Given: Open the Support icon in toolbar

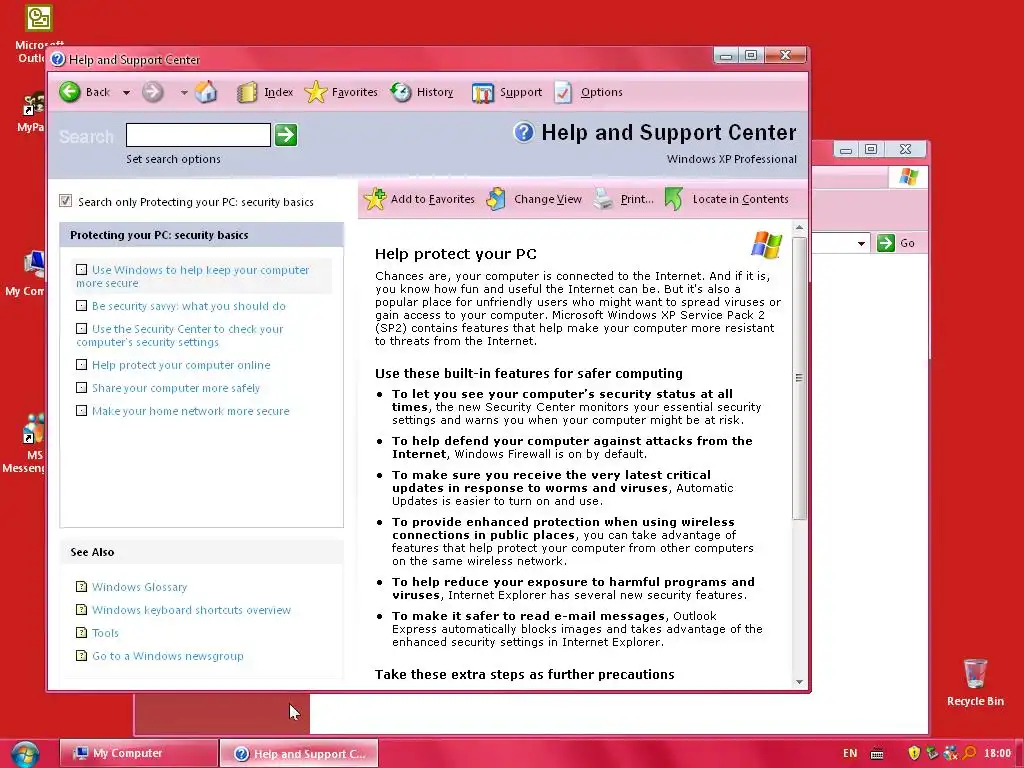Looking at the screenshot, I should pos(483,93).
